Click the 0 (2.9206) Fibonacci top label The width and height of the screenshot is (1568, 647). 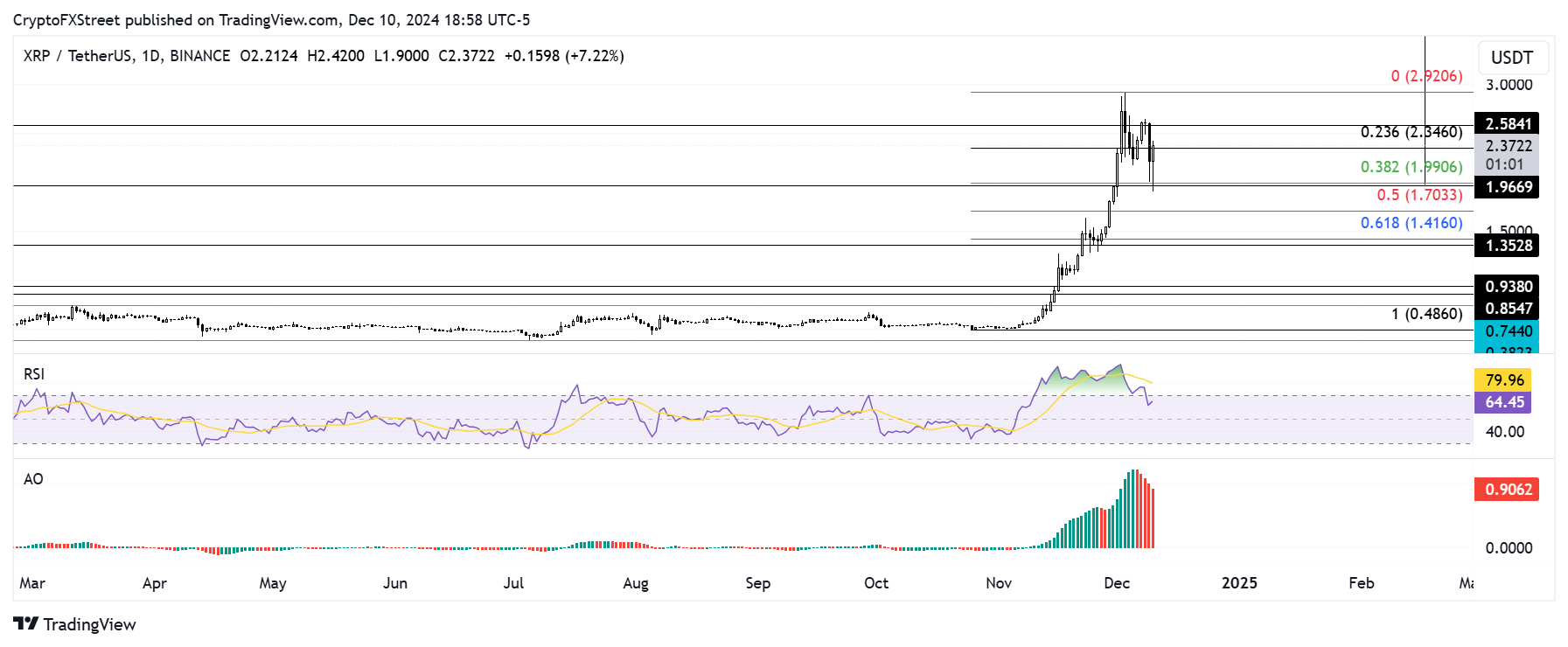click(x=1425, y=76)
